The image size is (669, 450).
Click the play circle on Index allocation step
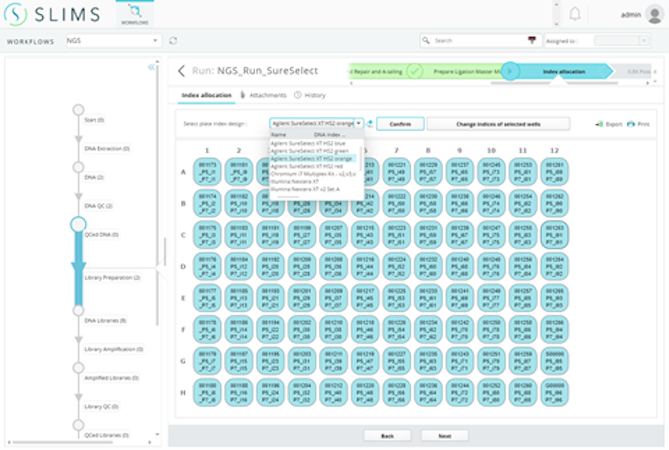pyautogui.click(x=510, y=71)
